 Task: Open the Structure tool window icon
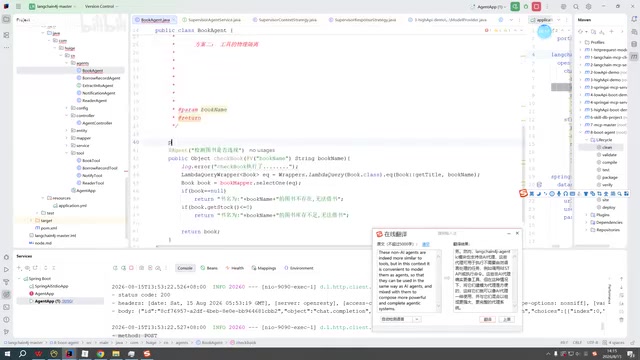coord(6,35)
